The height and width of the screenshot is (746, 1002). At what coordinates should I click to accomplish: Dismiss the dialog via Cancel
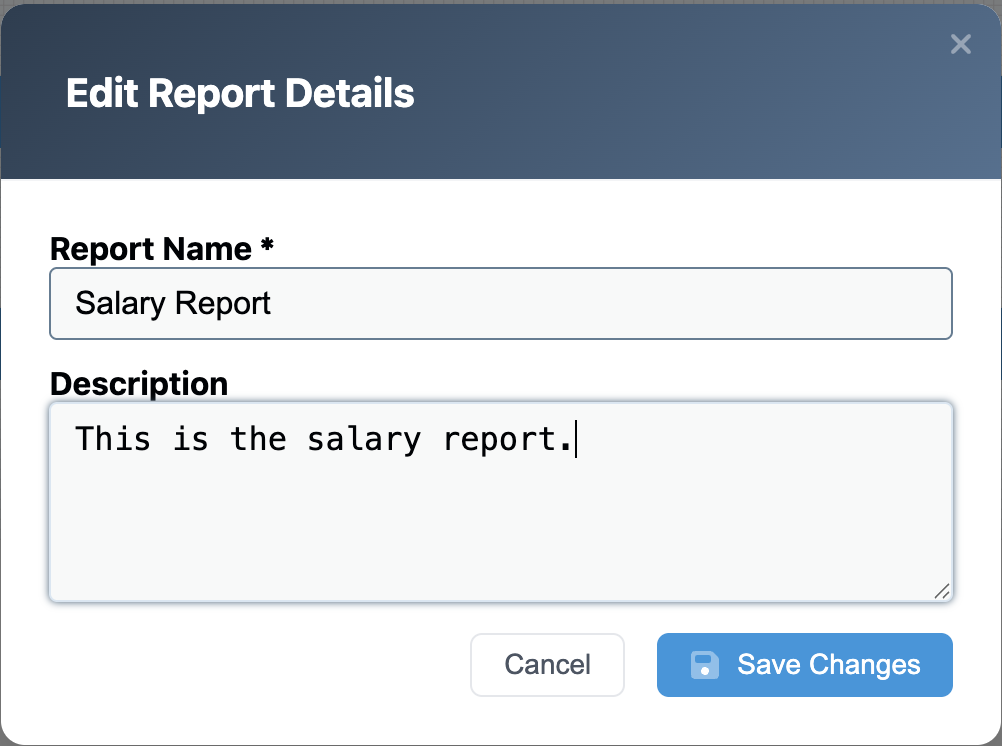[x=547, y=664]
